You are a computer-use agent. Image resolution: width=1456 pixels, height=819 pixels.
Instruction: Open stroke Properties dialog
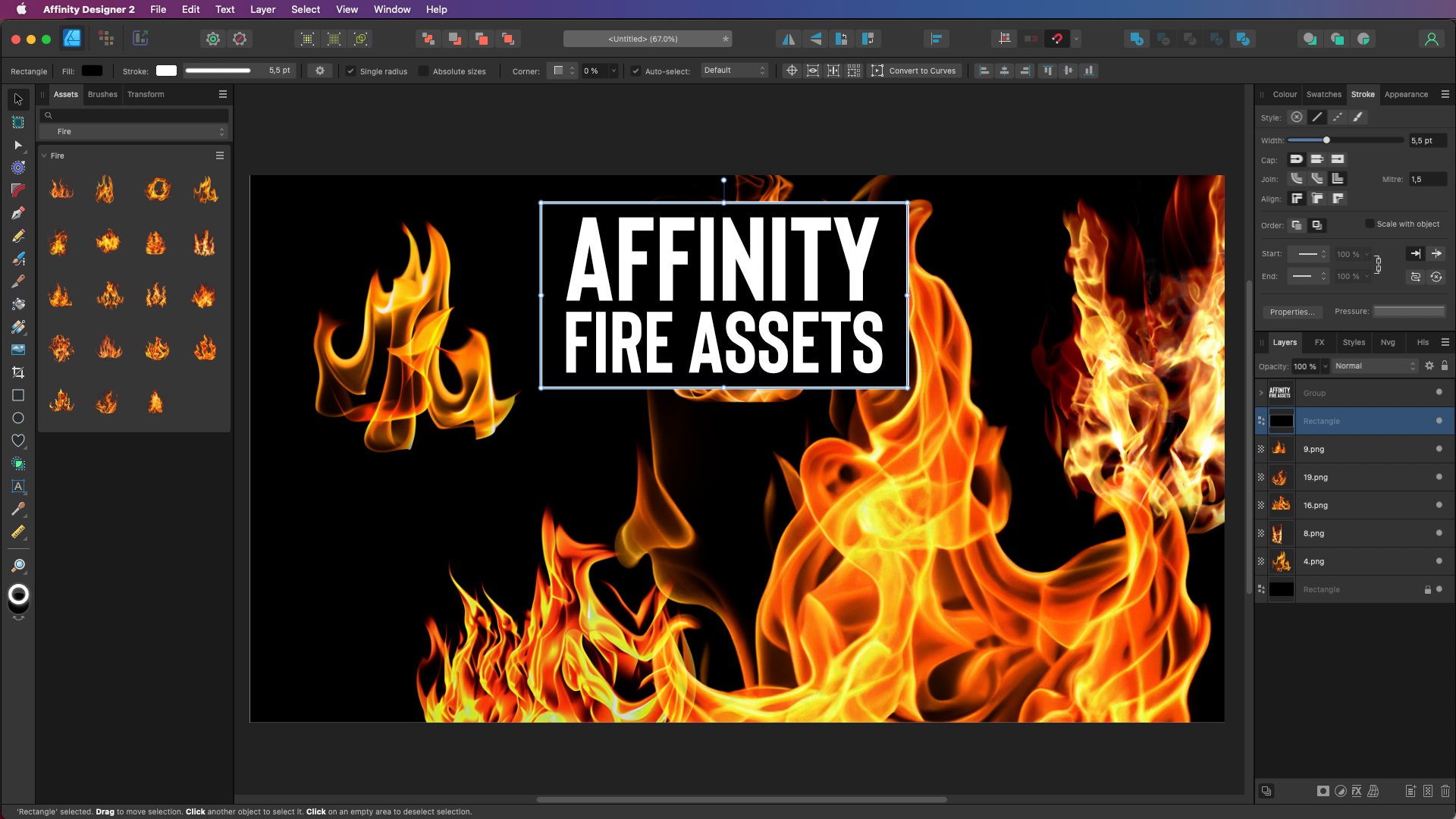pyautogui.click(x=1293, y=312)
